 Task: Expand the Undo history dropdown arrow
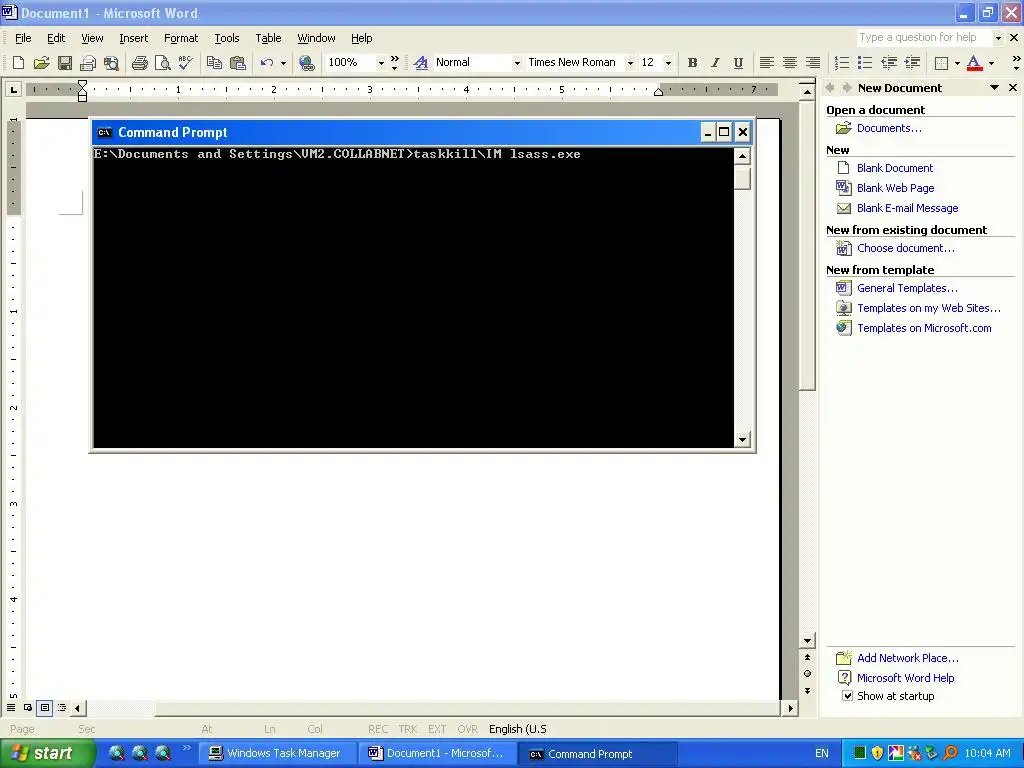(283, 63)
